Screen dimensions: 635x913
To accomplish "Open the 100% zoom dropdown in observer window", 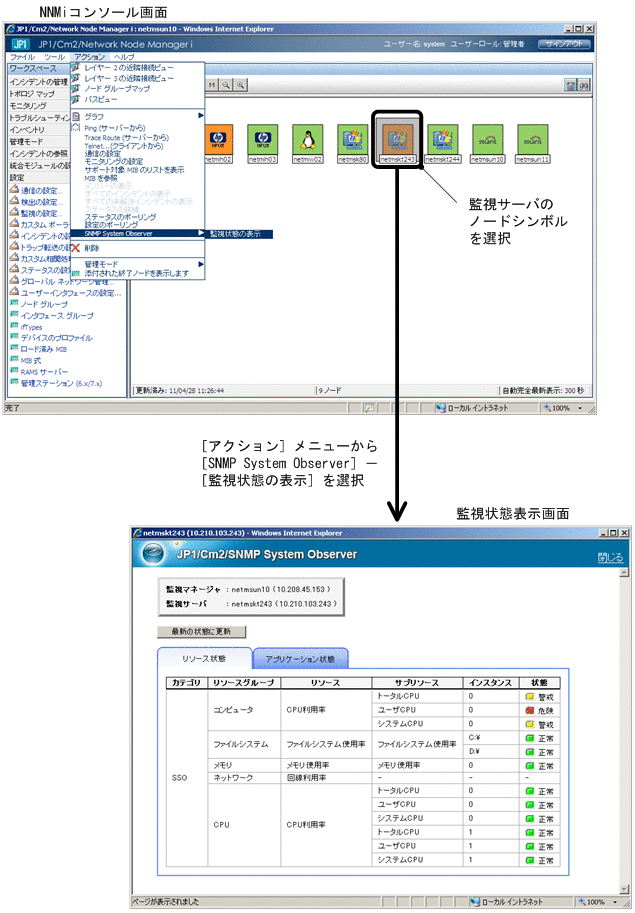I will tap(615, 902).
